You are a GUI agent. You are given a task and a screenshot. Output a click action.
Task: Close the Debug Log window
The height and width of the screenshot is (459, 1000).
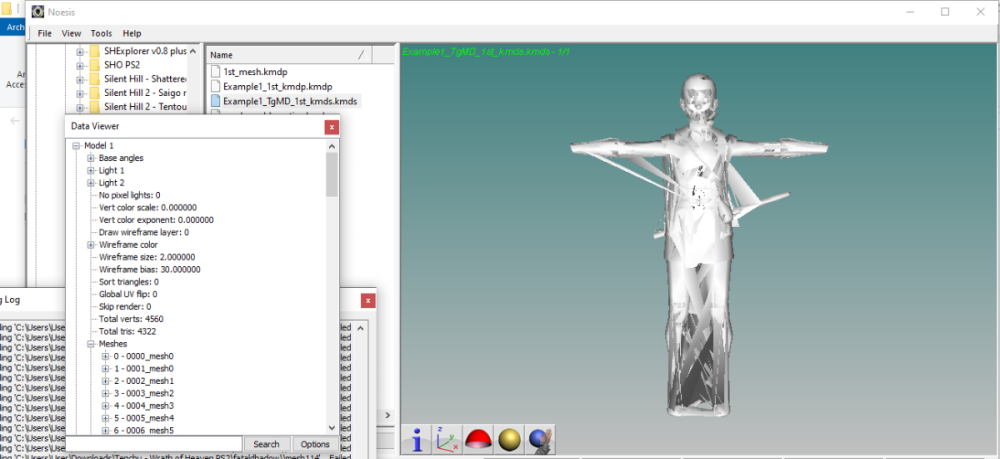(367, 301)
